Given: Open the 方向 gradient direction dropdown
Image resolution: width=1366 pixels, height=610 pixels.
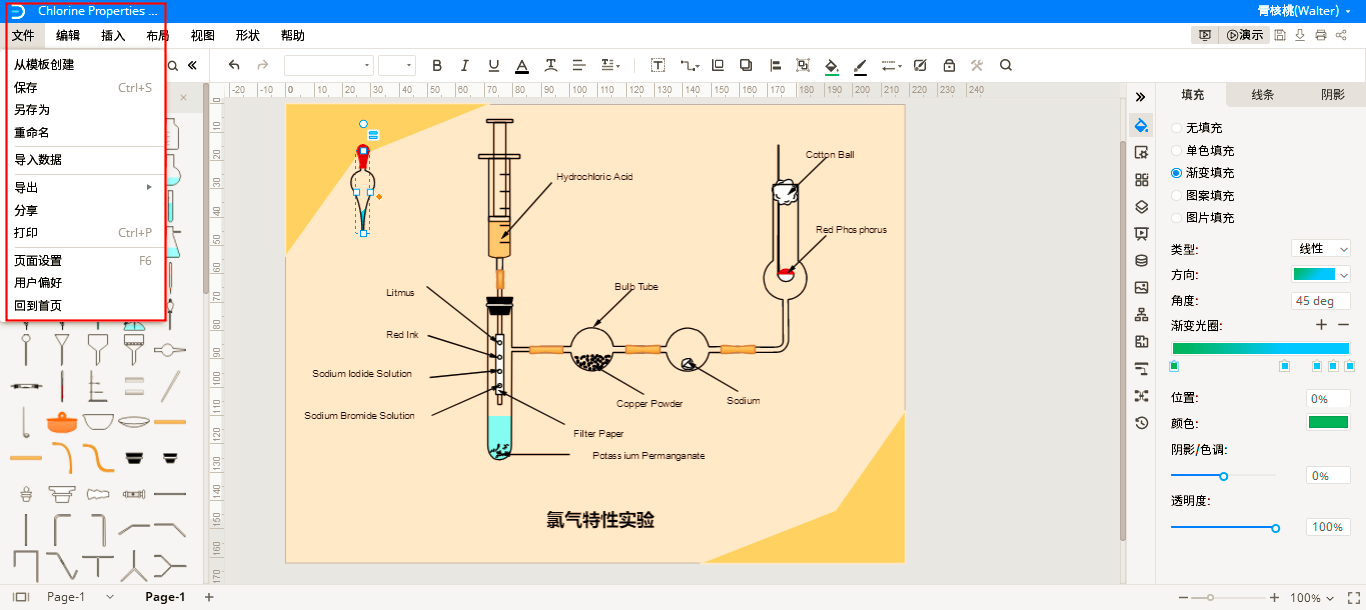Looking at the screenshot, I should pyautogui.click(x=1320, y=274).
